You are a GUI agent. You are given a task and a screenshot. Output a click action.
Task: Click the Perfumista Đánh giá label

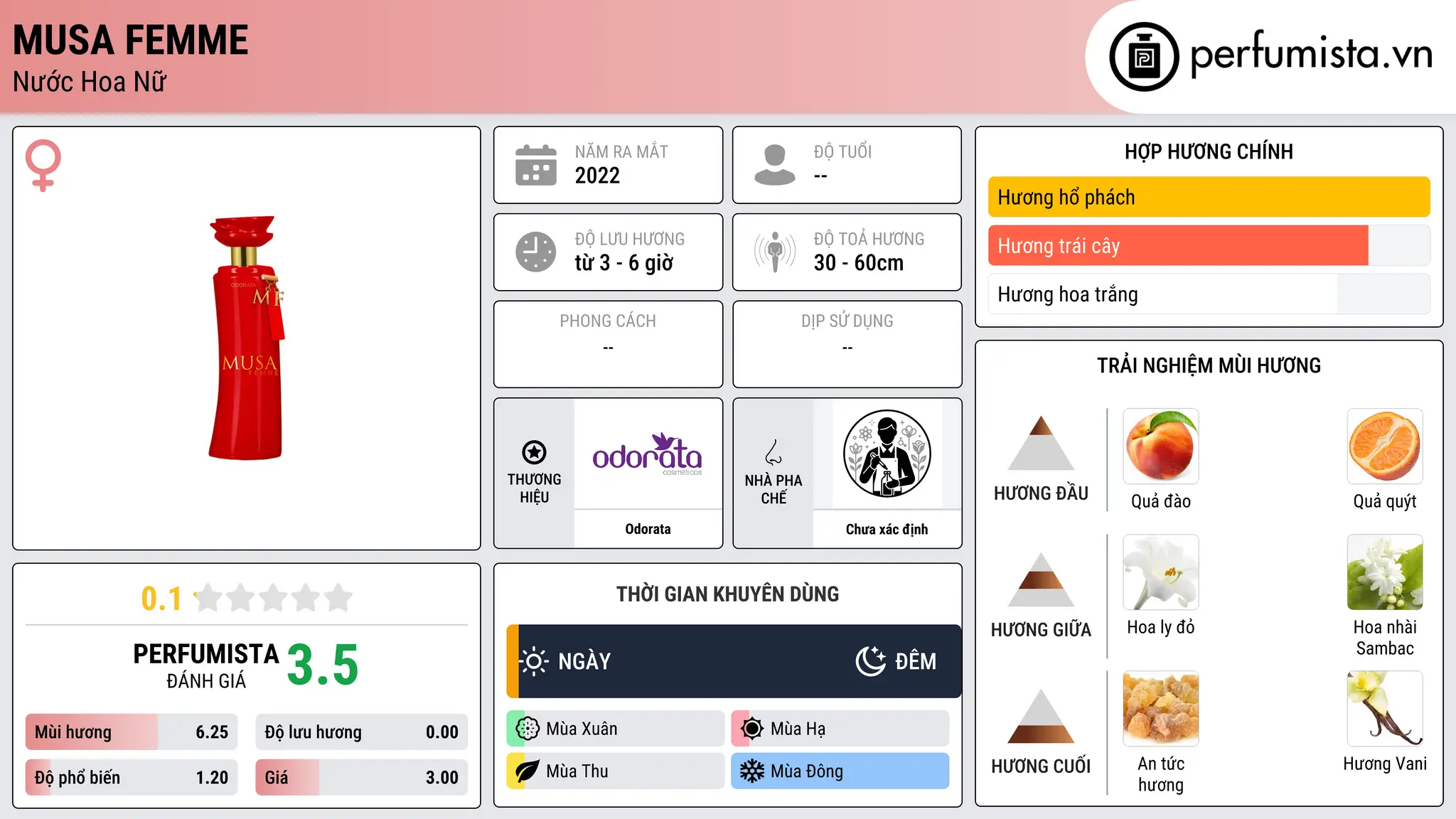206,665
